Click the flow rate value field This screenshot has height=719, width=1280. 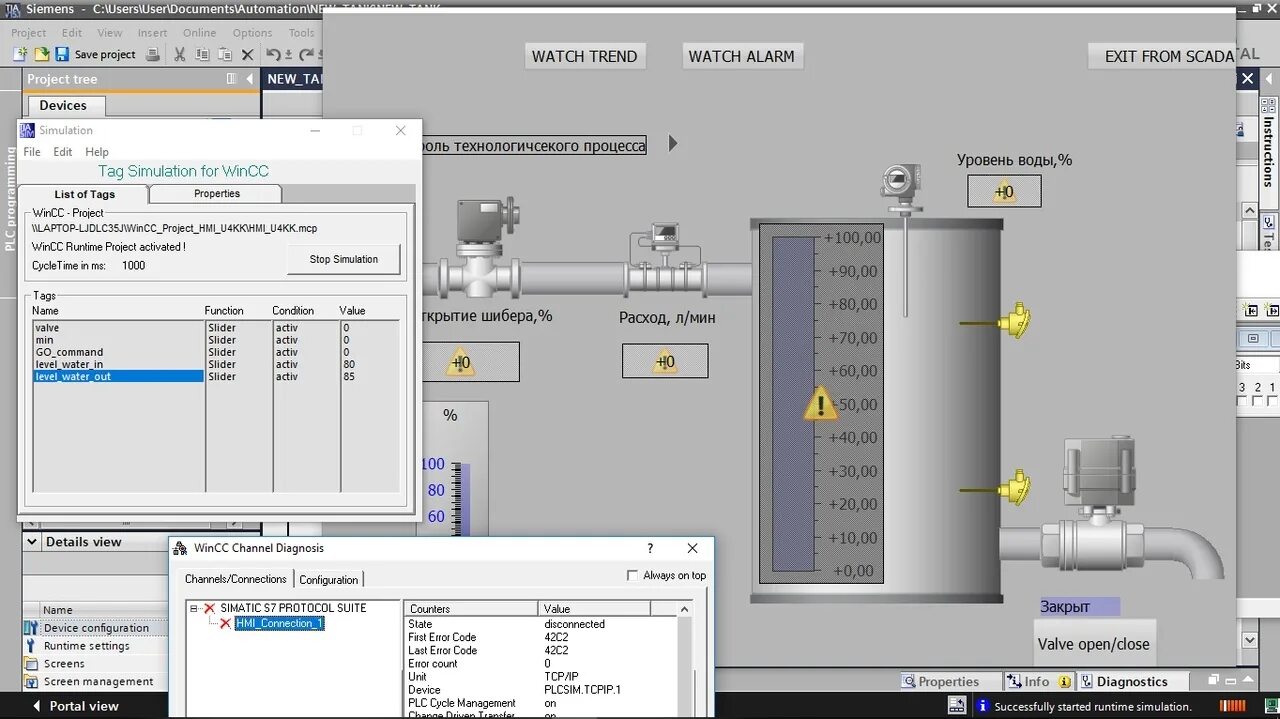(665, 361)
